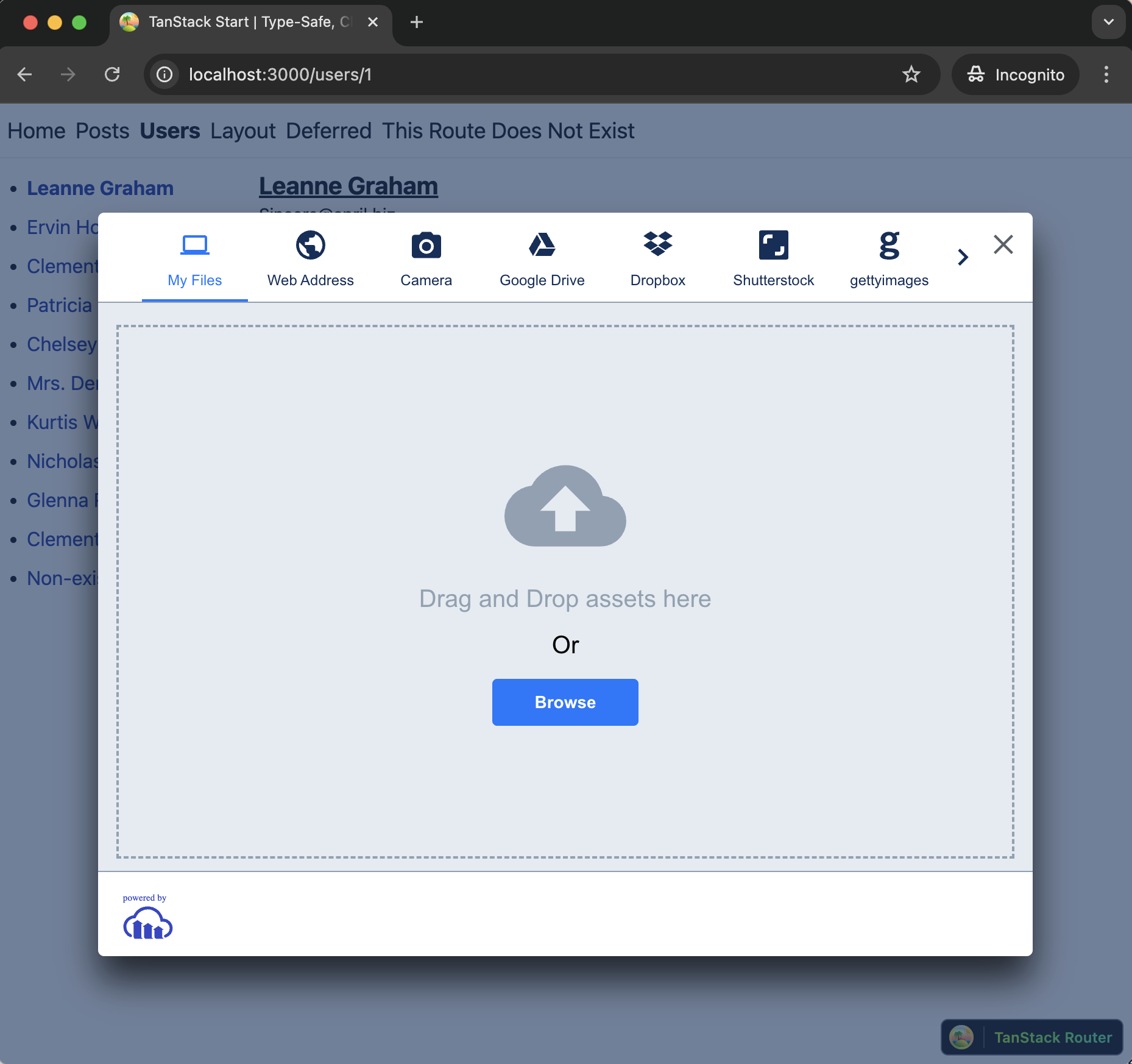
Task: Click the address bar URL field
Action: (541, 74)
